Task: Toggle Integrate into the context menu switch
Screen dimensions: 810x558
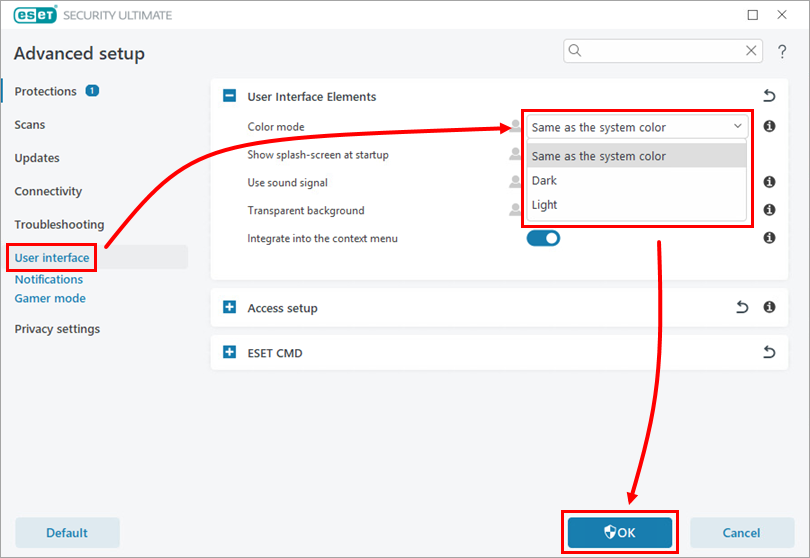Action: click(543, 238)
